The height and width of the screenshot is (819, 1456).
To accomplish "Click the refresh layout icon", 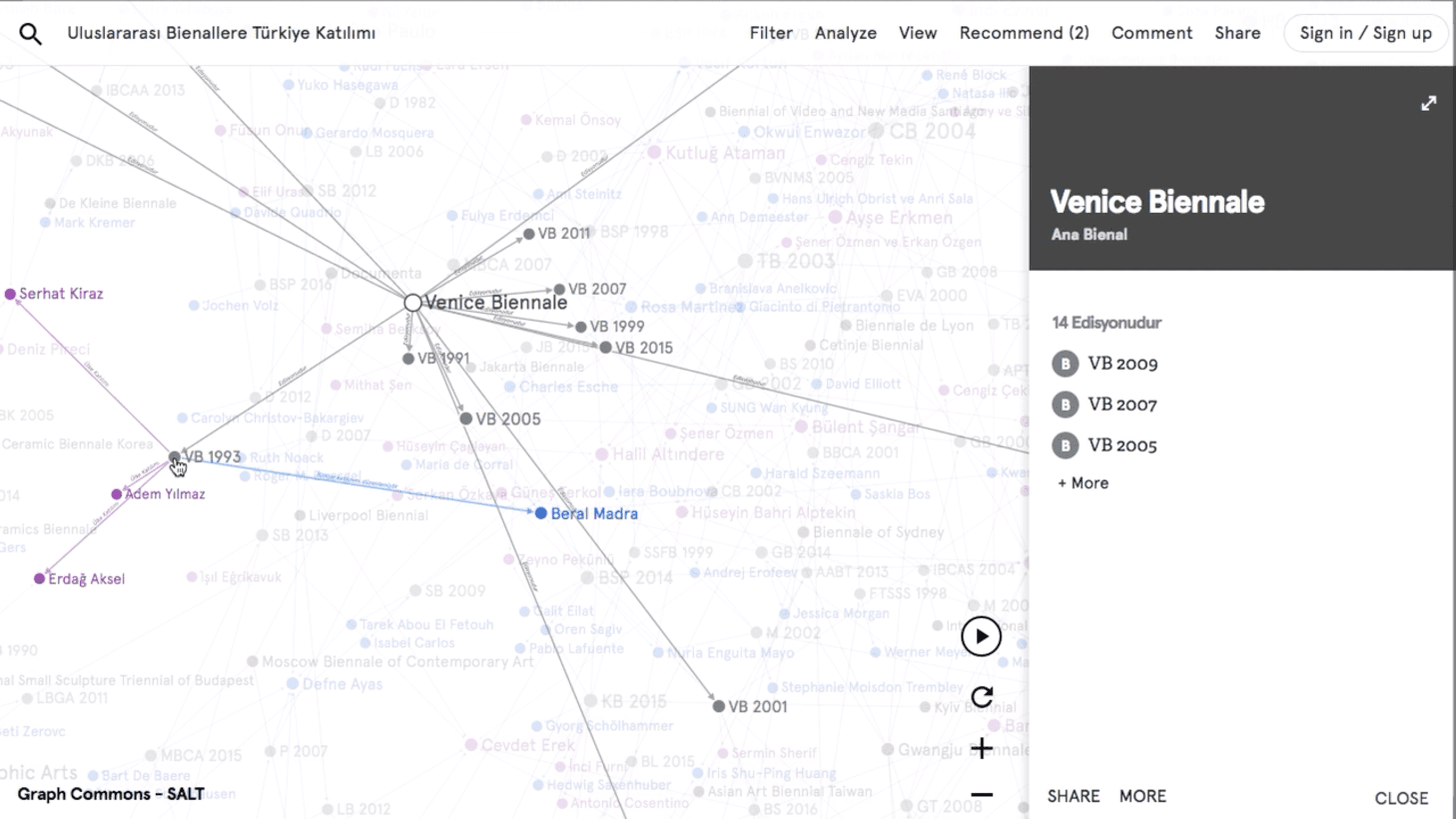I will (982, 697).
